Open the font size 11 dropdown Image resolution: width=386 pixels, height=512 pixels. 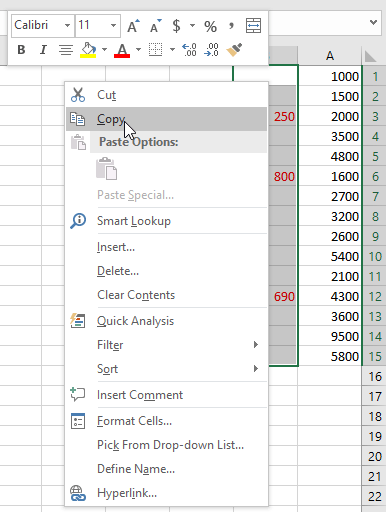coord(113,25)
